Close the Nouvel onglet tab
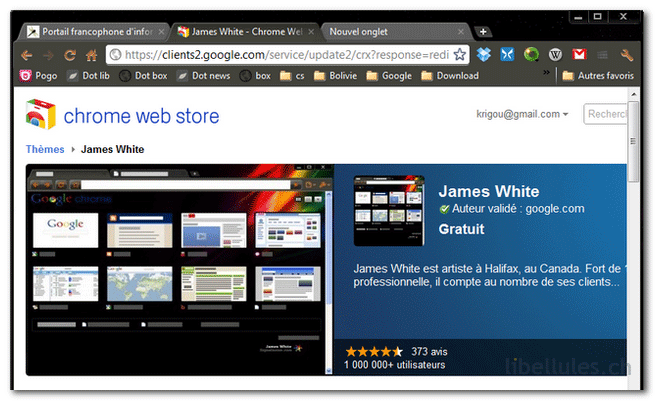The image size is (655, 401). (460, 32)
